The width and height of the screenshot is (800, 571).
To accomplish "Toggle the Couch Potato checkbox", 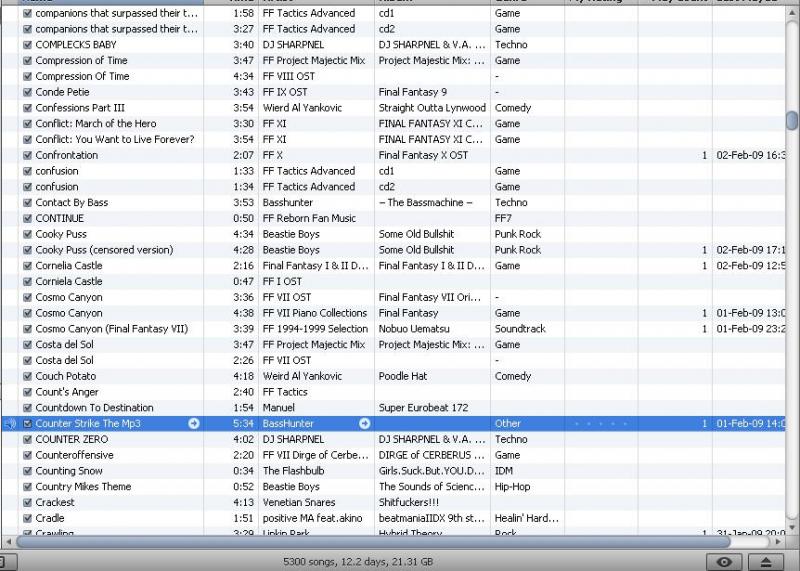I will coord(28,376).
